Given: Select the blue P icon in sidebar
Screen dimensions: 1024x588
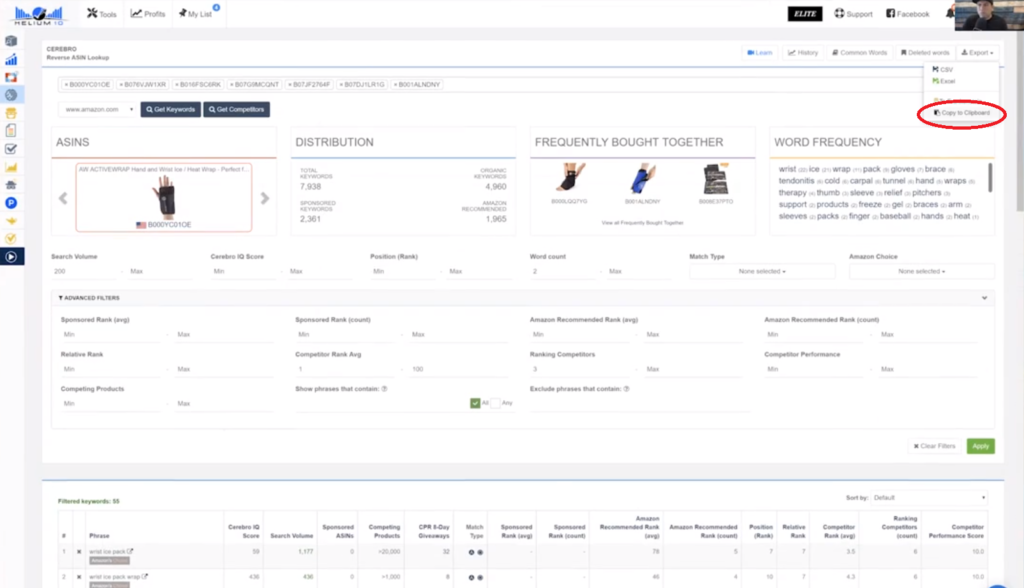Looking at the screenshot, I should [11, 203].
